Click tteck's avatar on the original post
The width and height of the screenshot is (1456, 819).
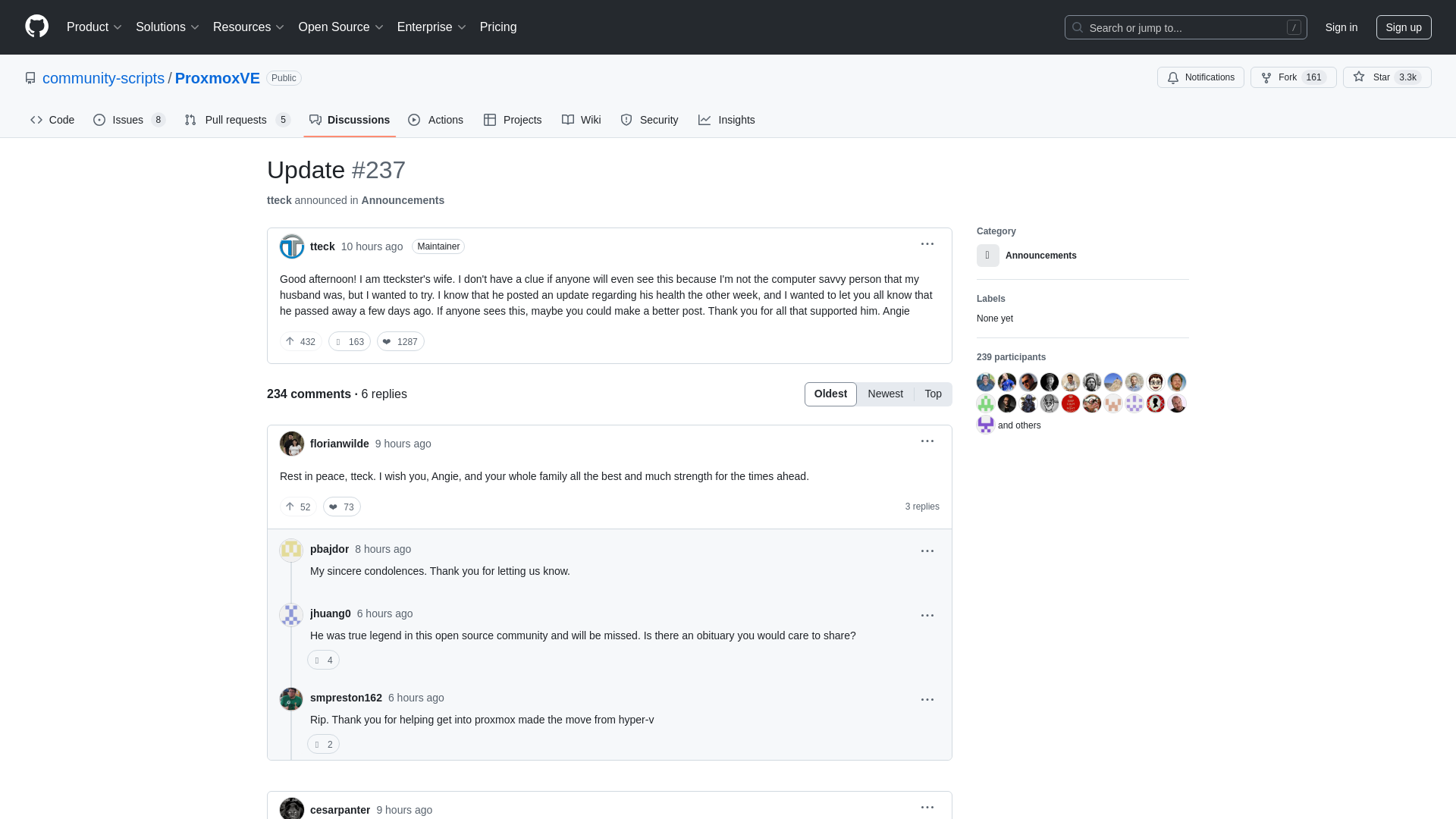[x=292, y=246]
